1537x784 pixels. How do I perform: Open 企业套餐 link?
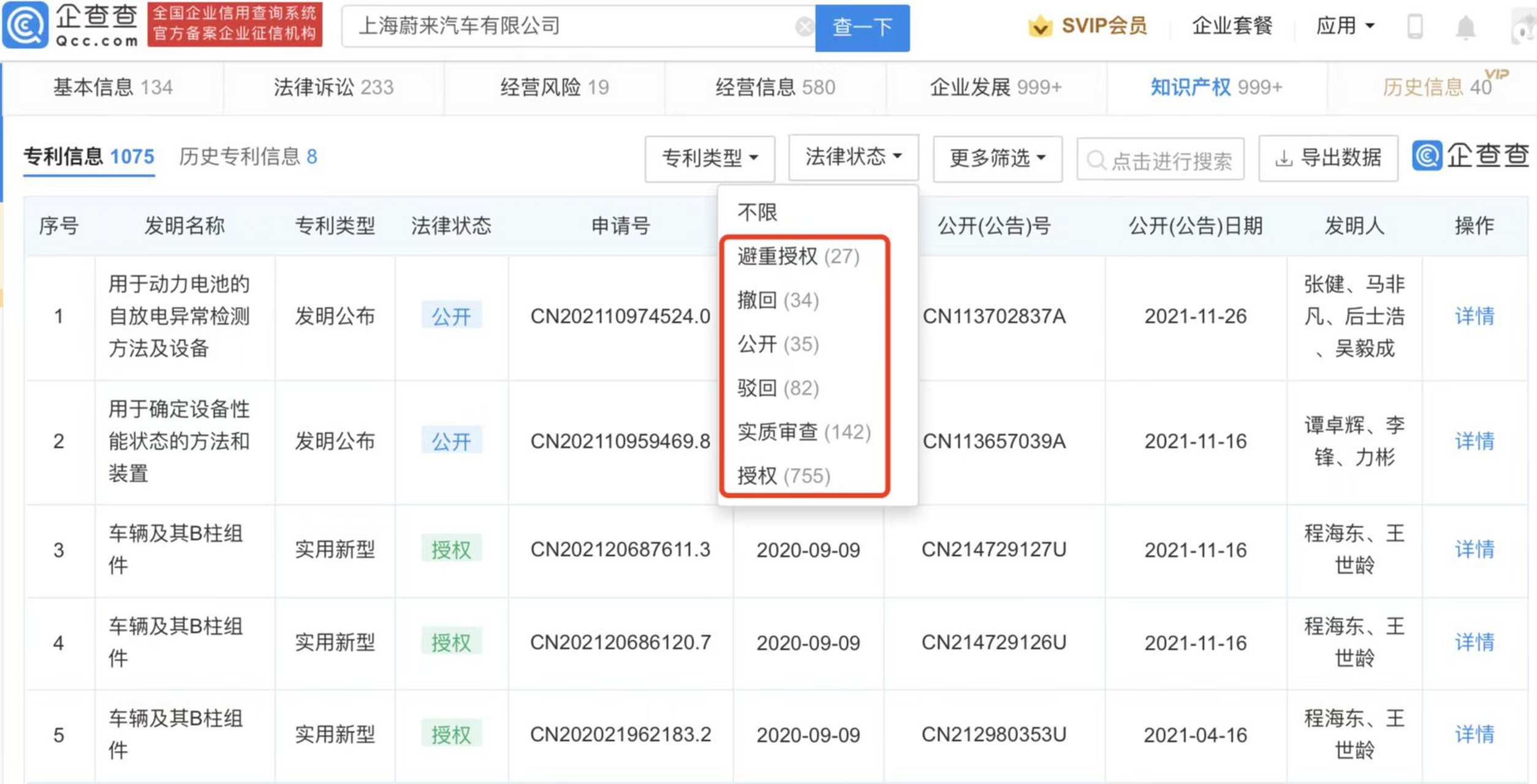pos(1232,26)
